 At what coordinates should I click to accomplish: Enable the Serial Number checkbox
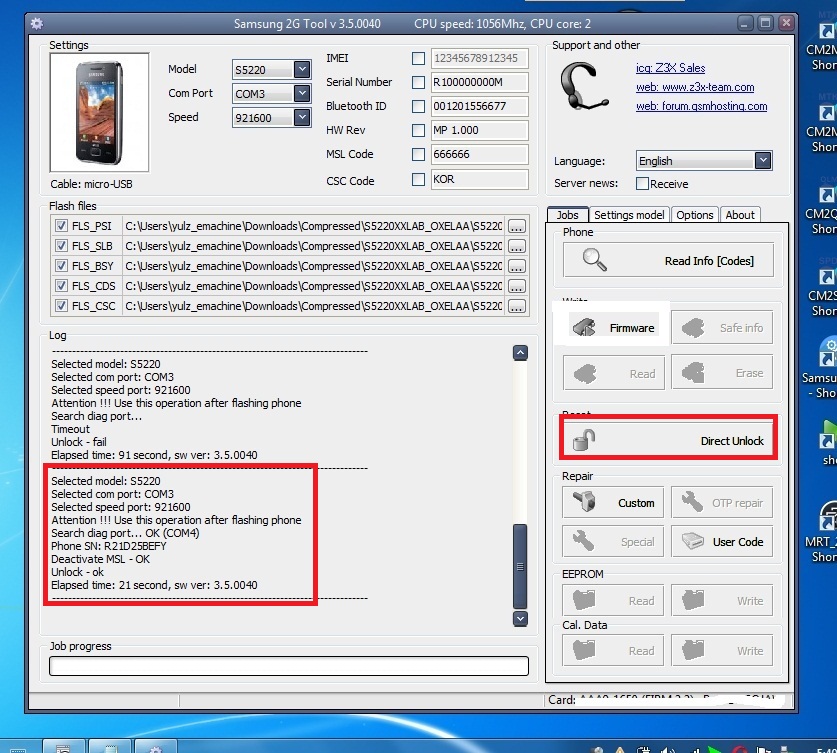click(418, 82)
